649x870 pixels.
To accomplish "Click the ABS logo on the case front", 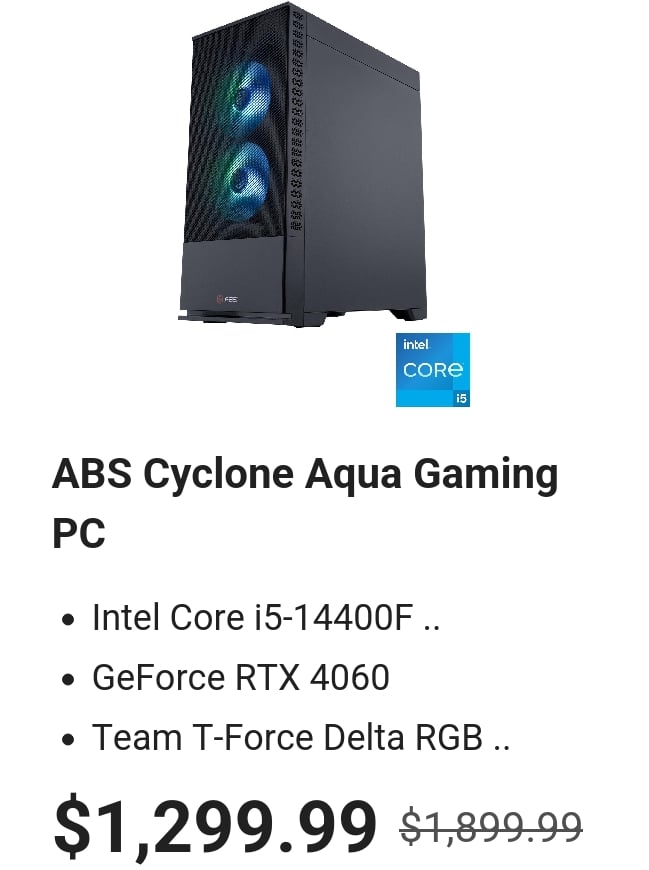I will pos(227,299).
